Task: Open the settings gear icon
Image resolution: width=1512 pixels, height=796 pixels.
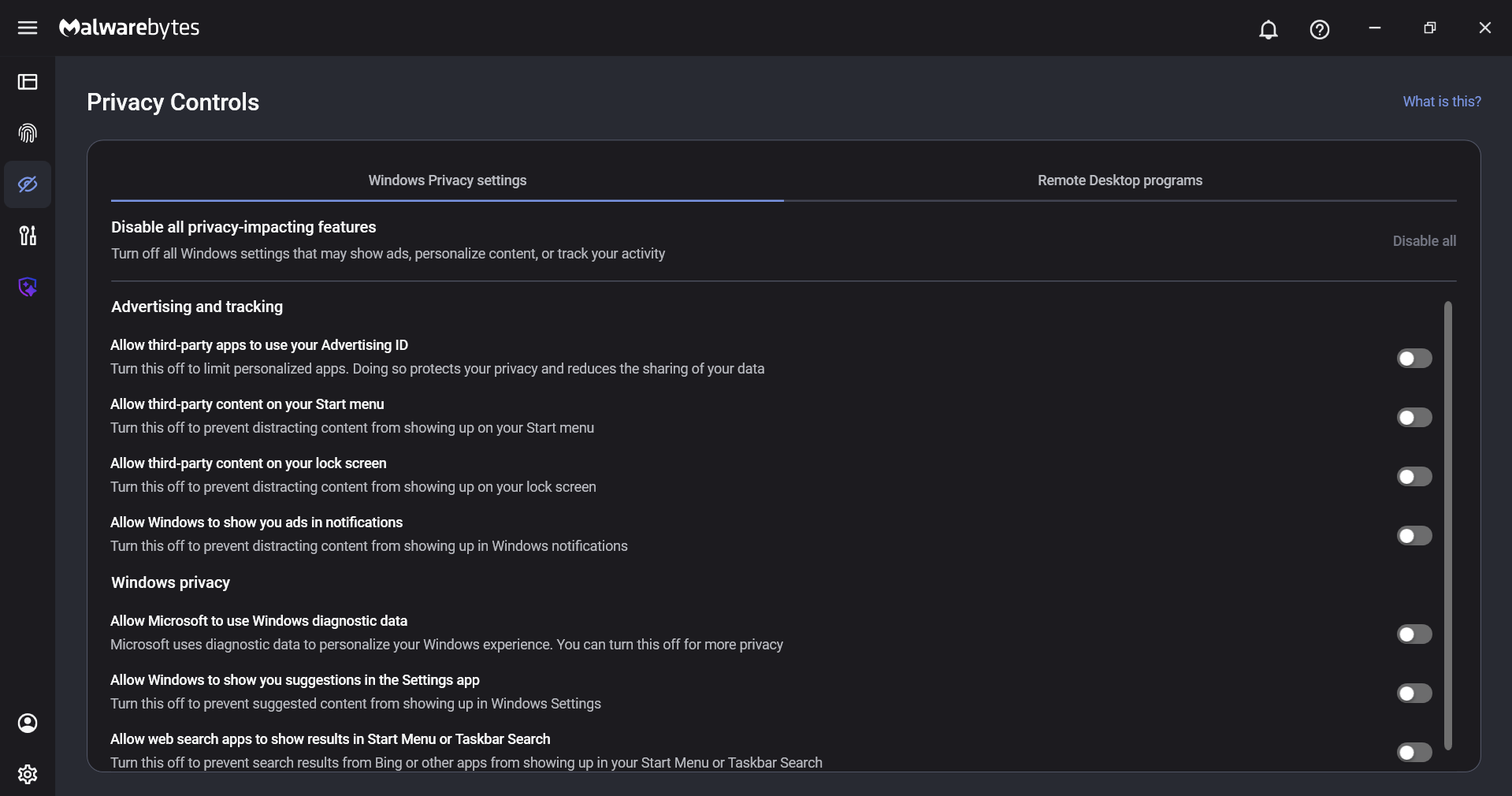Action: [28, 774]
